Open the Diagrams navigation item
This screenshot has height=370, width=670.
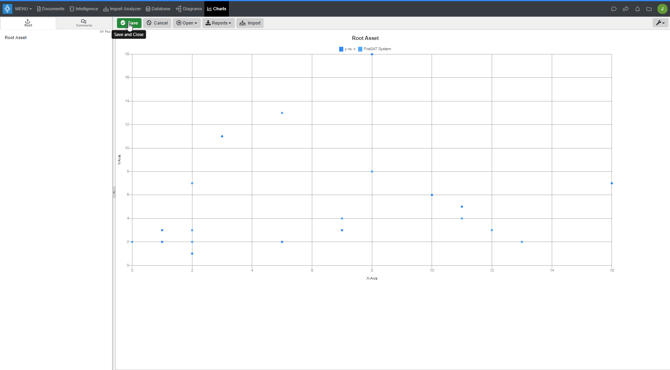(x=189, y=9)
